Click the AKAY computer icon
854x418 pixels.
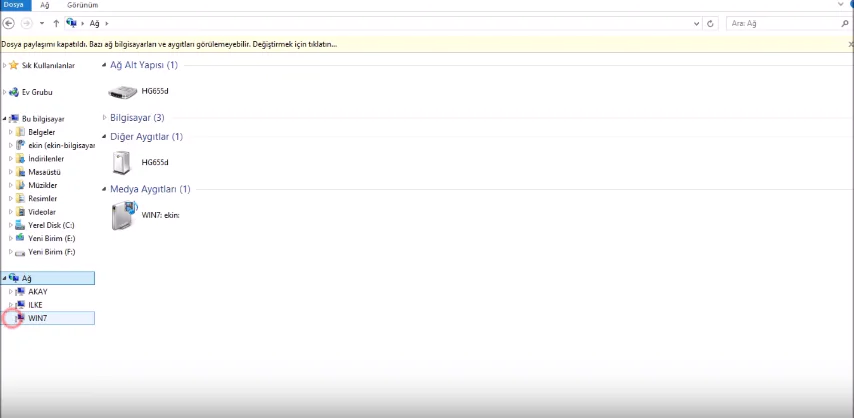20,292
